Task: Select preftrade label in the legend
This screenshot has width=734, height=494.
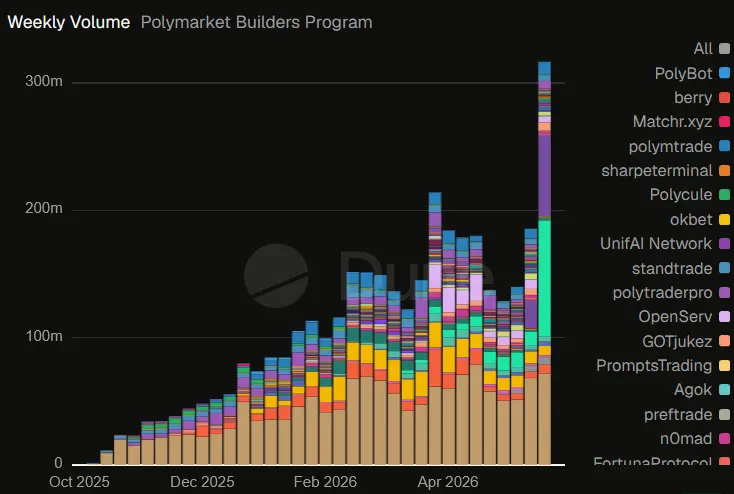Action: (678, 414)
